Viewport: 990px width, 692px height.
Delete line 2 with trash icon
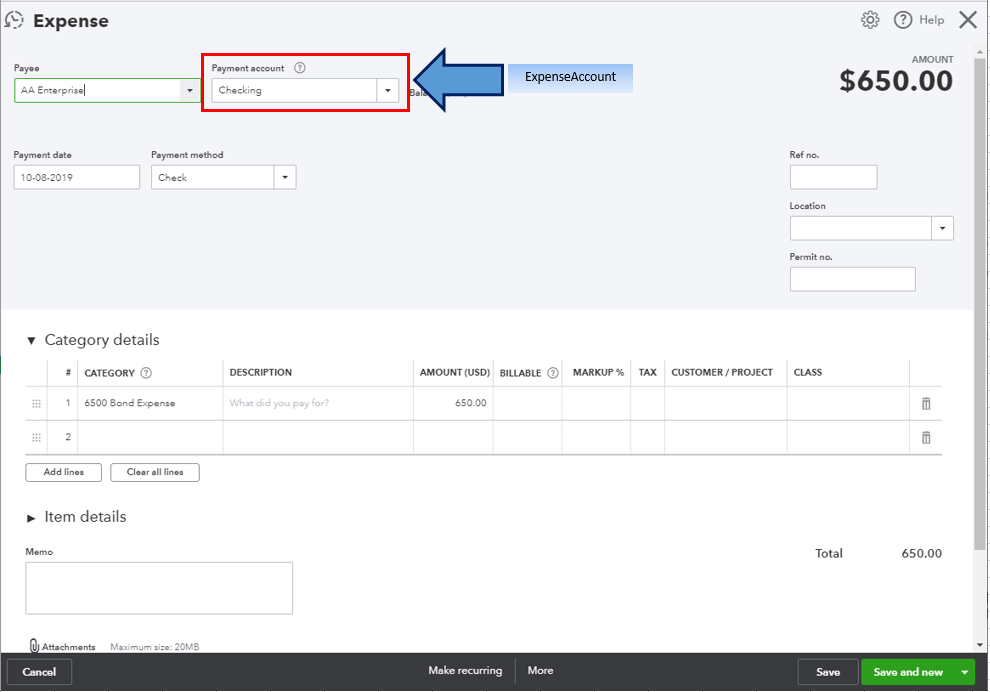926,438
